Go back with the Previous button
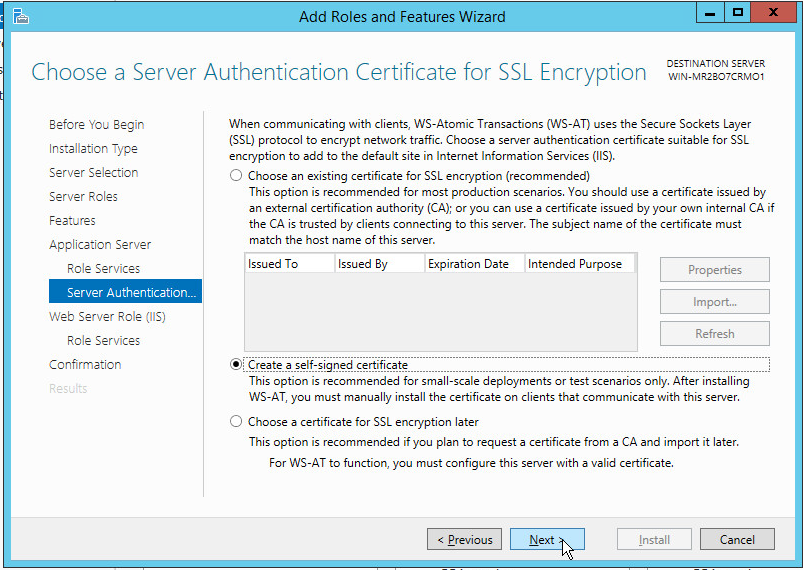 [x=465, y=540]
